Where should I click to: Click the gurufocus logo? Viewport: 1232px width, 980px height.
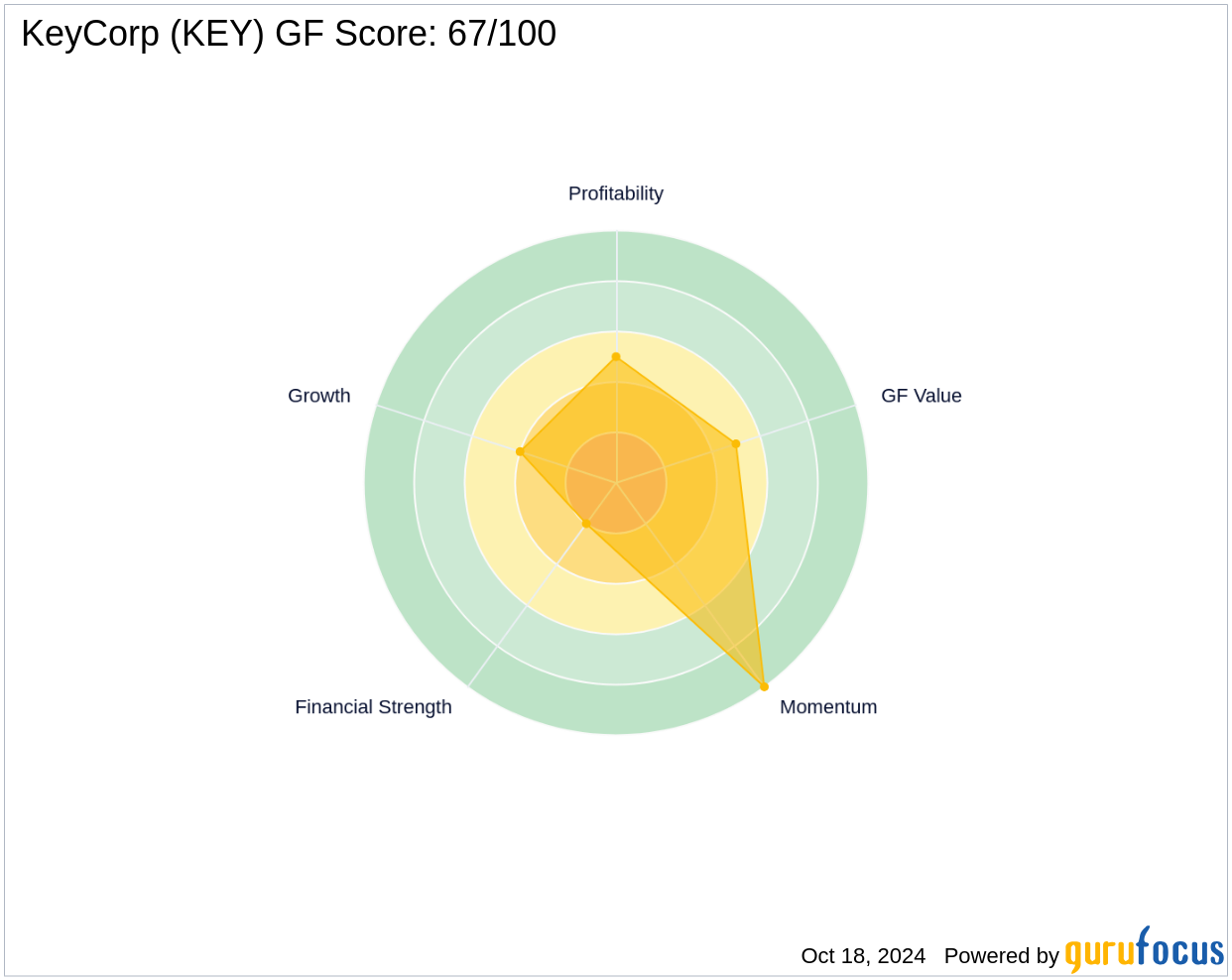point(1144,950)
